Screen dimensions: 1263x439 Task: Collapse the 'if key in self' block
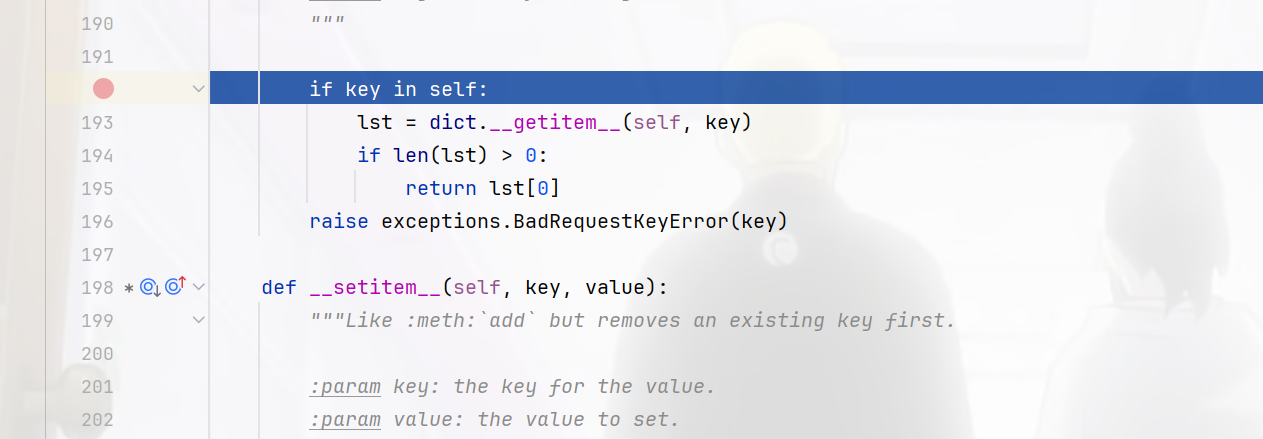click(x=198, y=89)
